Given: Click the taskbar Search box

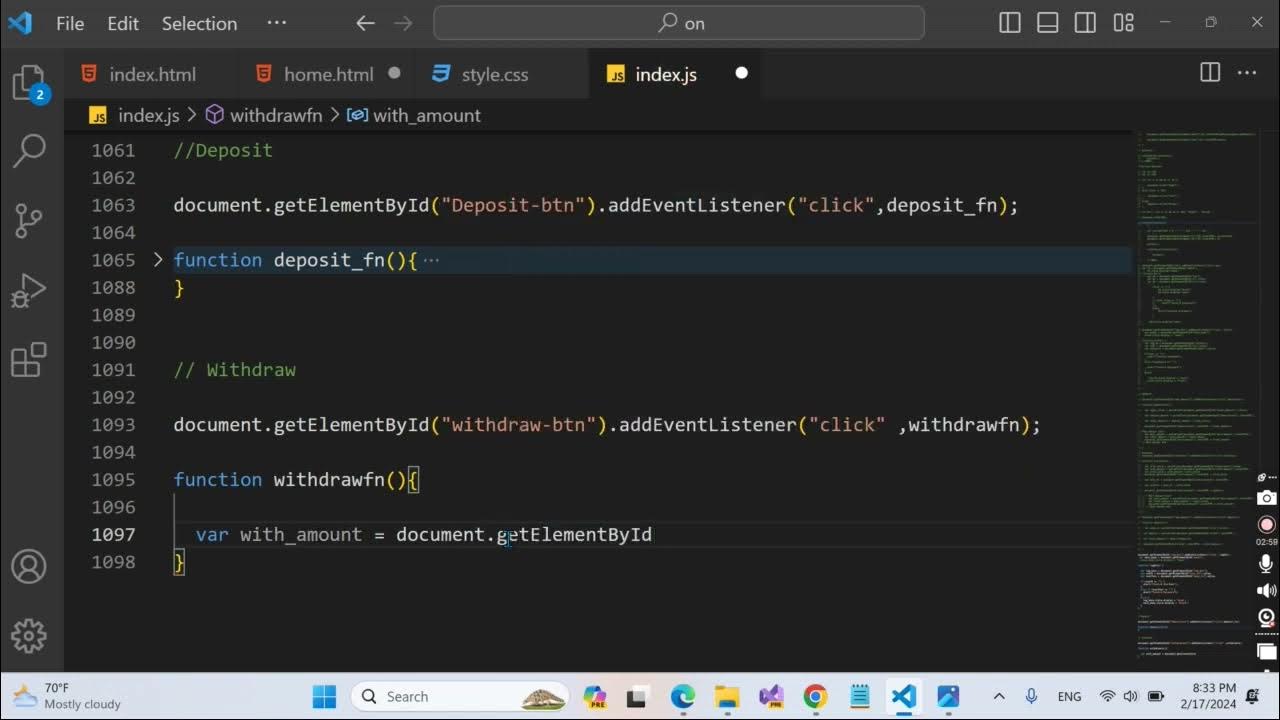Looking at the screenshot, I should pos(460,696).
